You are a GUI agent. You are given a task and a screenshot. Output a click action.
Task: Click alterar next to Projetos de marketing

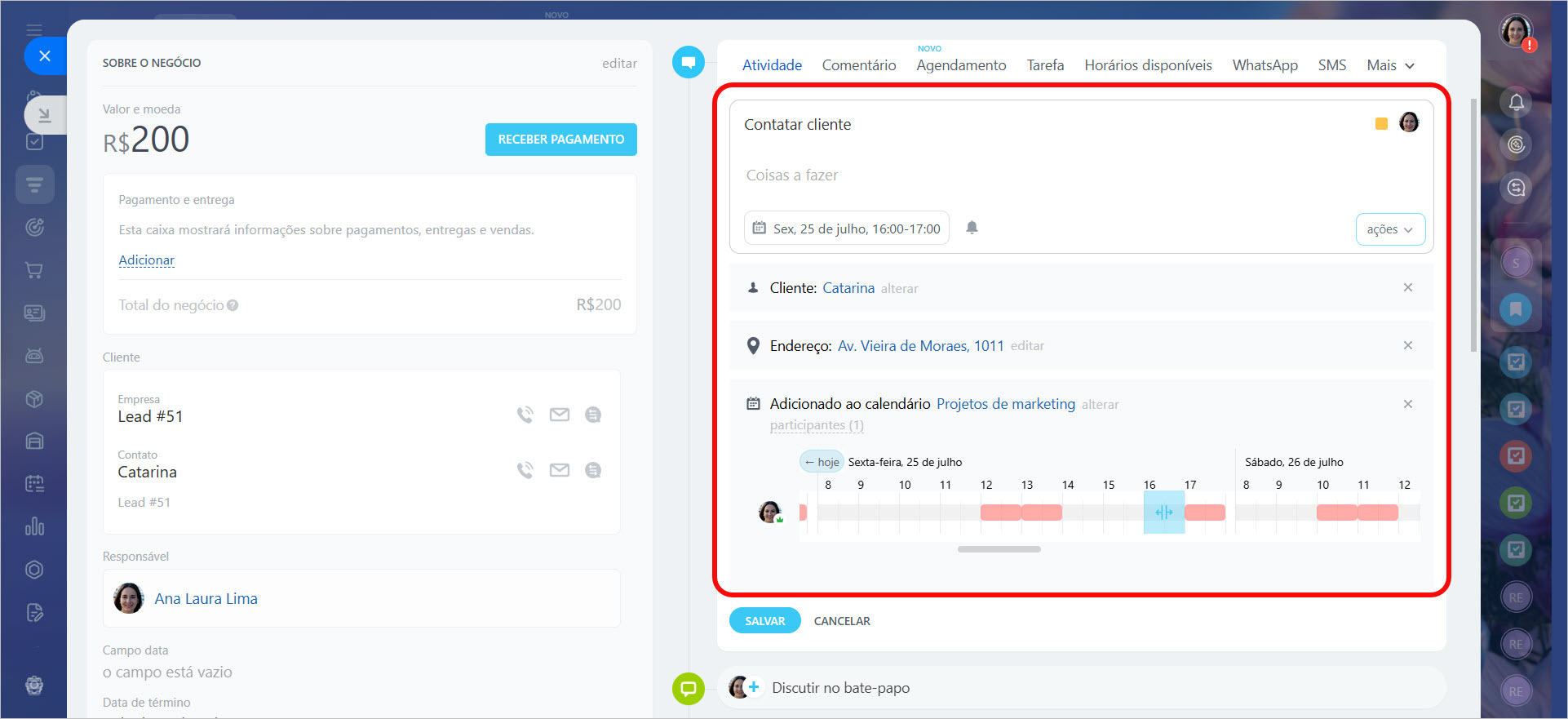tap(1100, 405)
